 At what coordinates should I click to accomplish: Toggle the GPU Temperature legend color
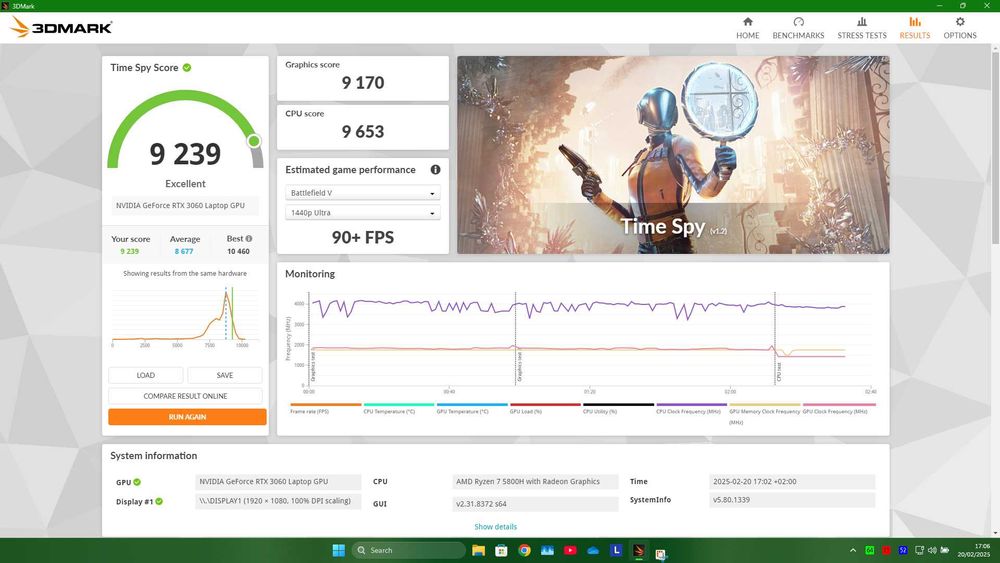[x=472, y=404]
